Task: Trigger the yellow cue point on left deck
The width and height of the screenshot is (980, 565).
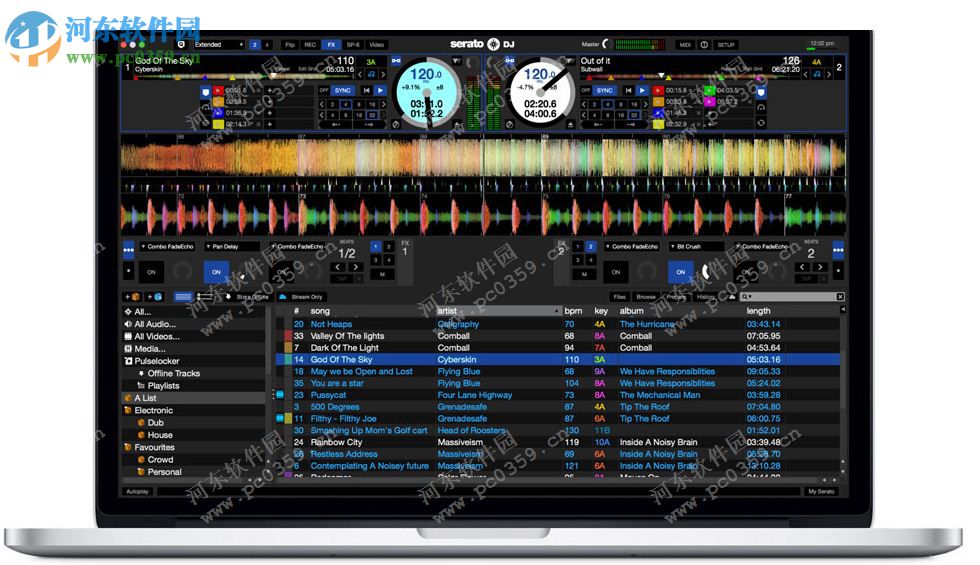Action: coord(218,124)
